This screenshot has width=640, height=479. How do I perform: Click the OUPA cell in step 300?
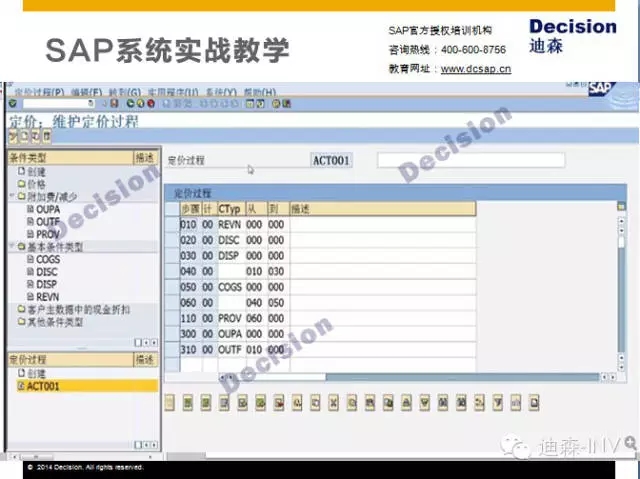[x=231, y=334]
